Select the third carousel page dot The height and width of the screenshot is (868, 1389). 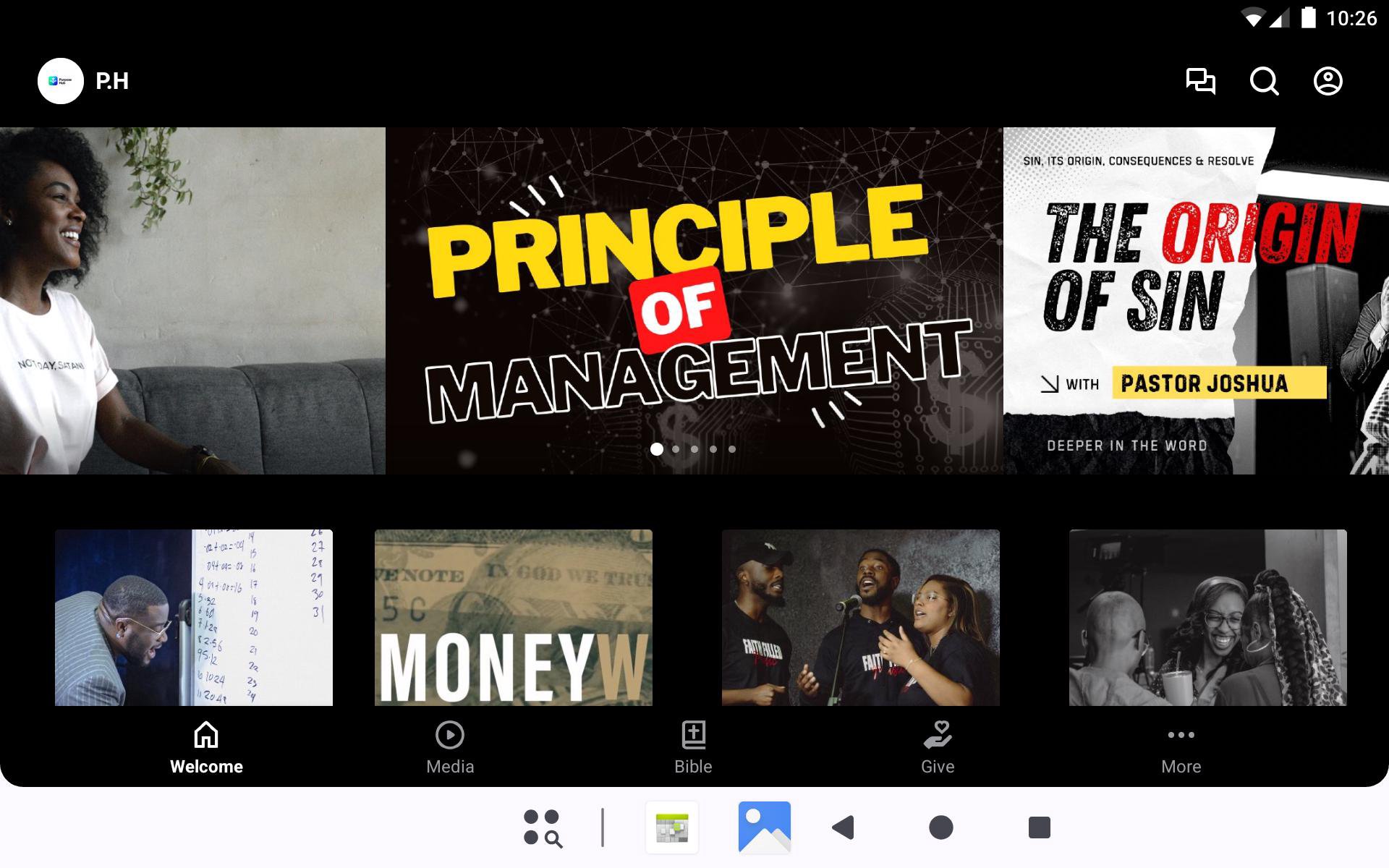[694, 449]
